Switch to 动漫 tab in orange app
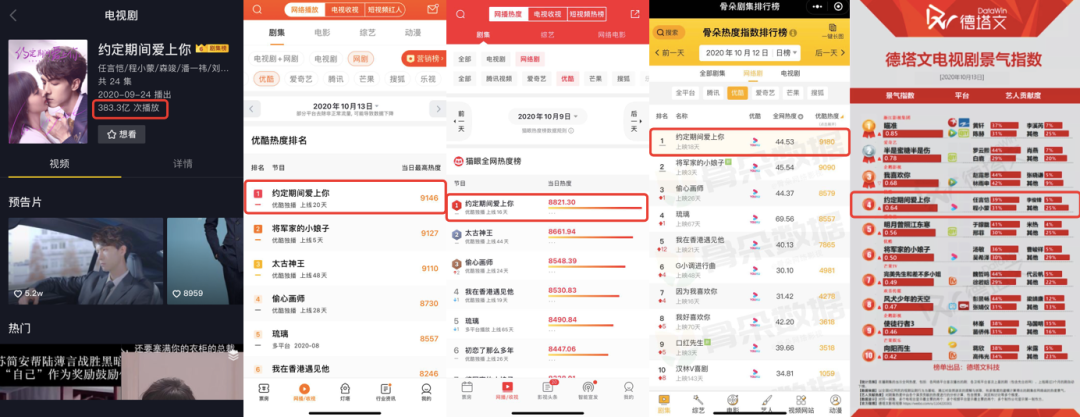 (x=413, y=32)
